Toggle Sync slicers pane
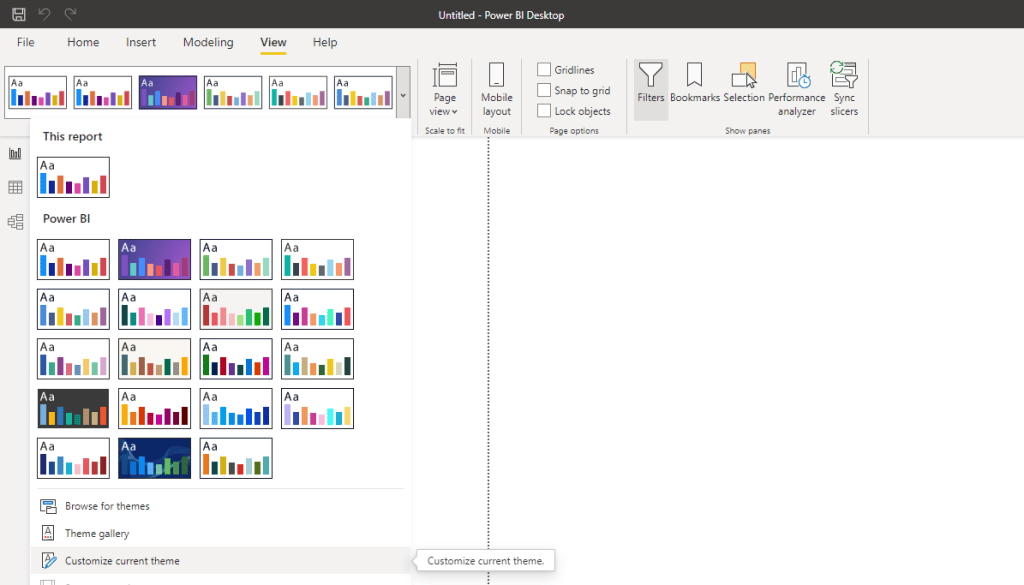This screenshot has height=585, width=1024. pyautogui.click(x=844, y=90)
